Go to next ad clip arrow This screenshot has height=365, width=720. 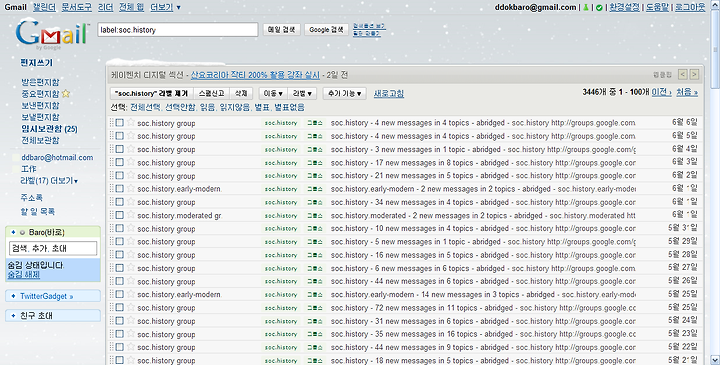tap(694, 74)
